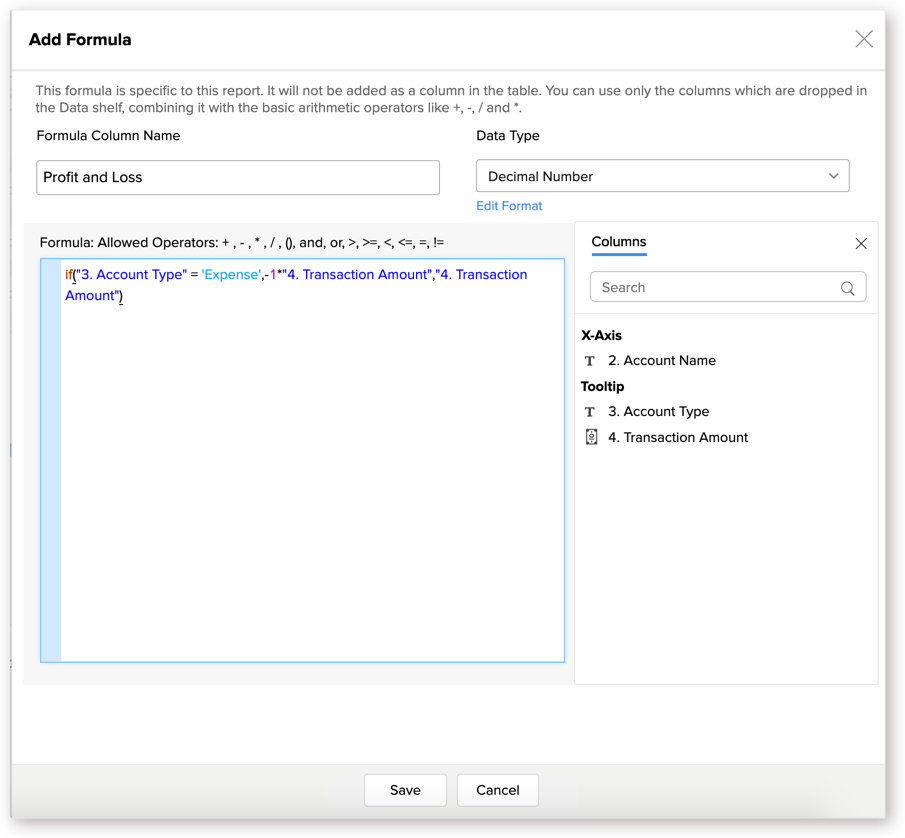The image size is (905, 838).
Task: Click text-type icon beside Account Name
Action: pos(590,361)
